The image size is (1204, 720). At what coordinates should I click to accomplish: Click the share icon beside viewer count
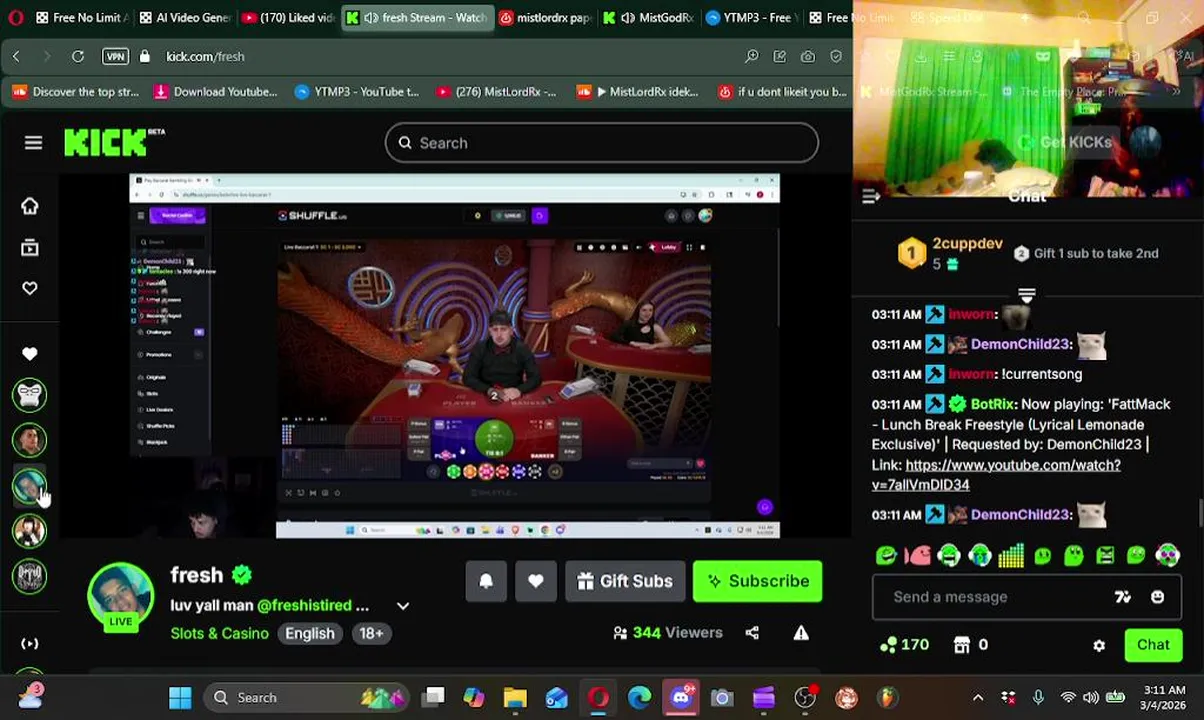point(752,632)
